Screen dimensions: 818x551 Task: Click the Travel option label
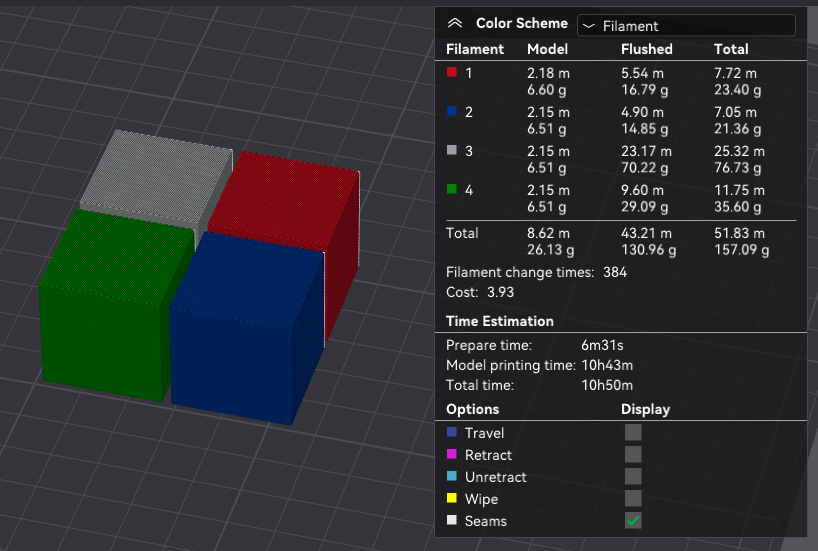tap(484, 433)
